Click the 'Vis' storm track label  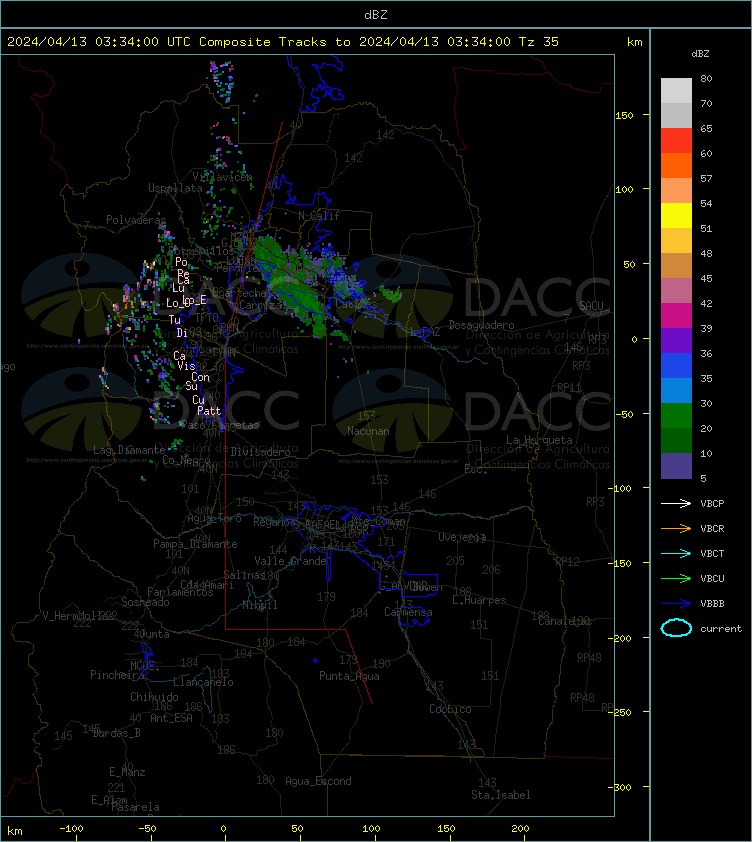(186, 366)
